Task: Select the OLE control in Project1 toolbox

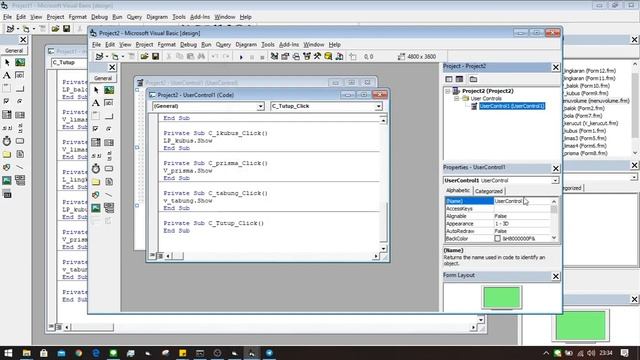Action: (x=7, y=194)
